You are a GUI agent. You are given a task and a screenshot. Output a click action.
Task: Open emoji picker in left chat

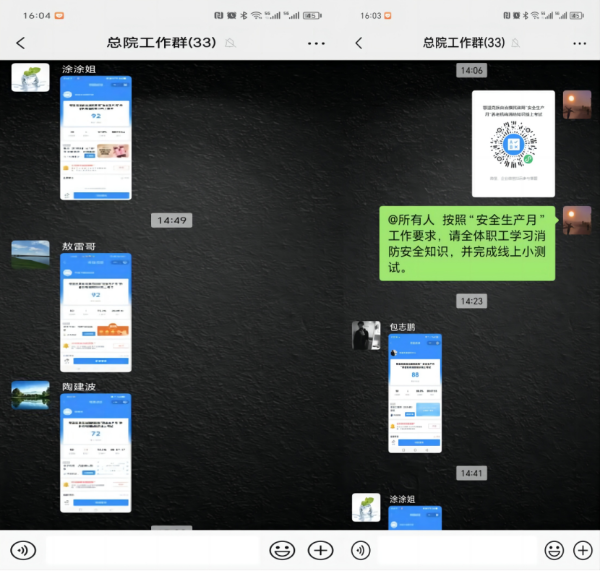coord(282,550)
